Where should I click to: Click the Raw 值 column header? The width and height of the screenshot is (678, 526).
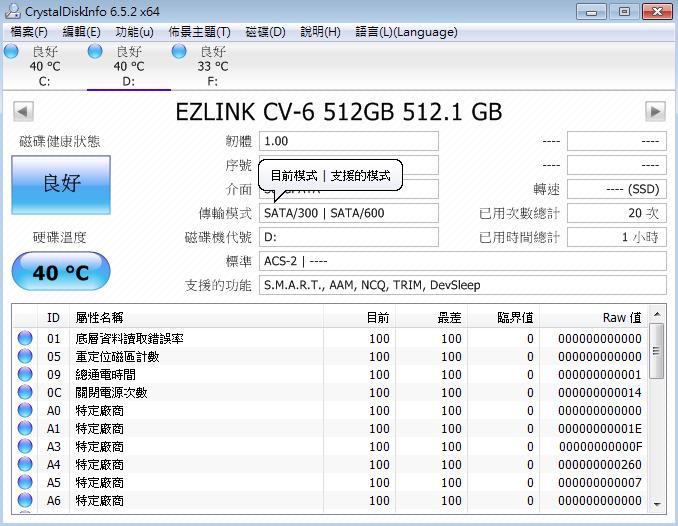pyautogui.click(x=594, y=318)
